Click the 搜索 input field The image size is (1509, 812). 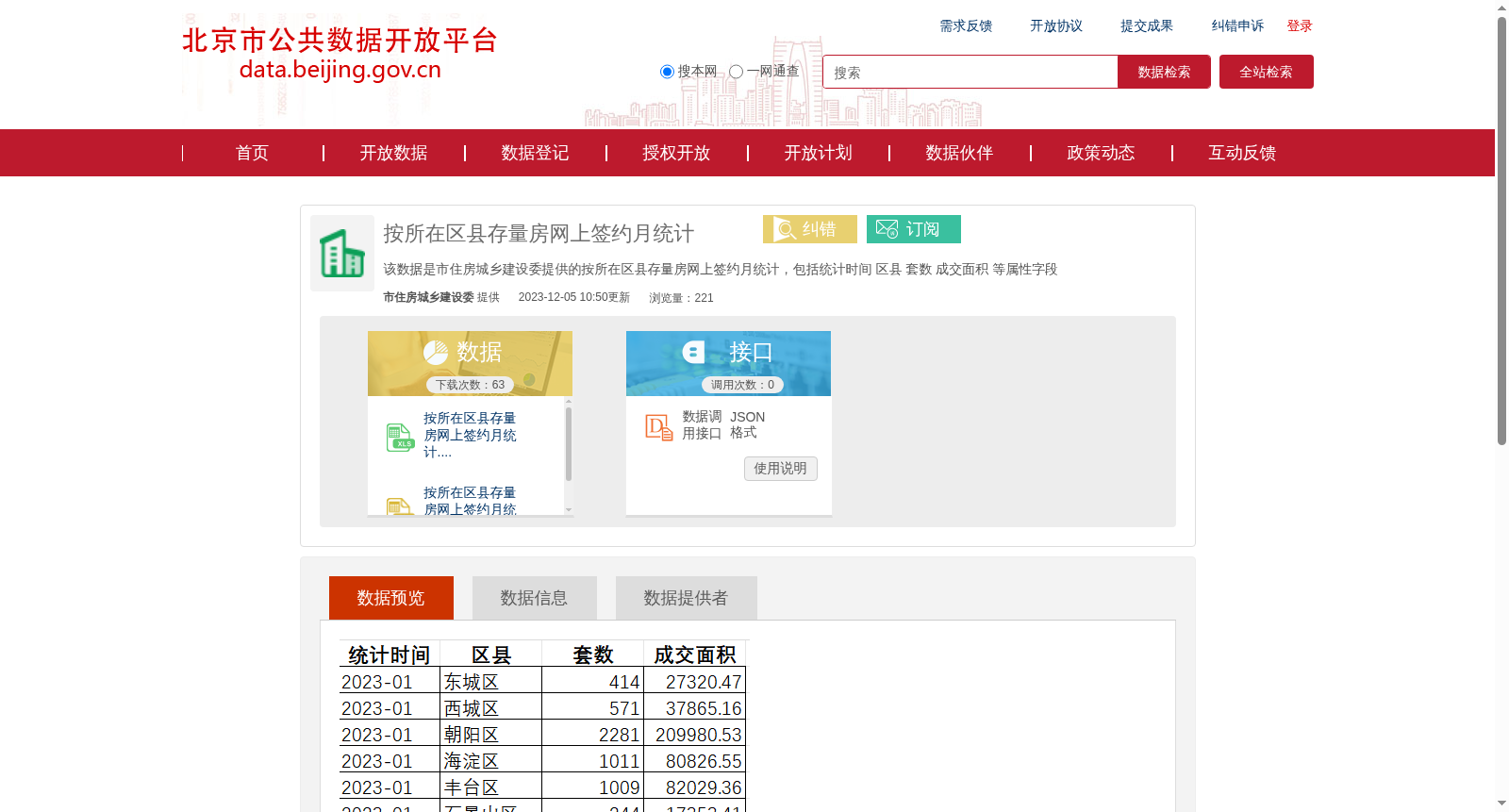[x=970, y=72]
